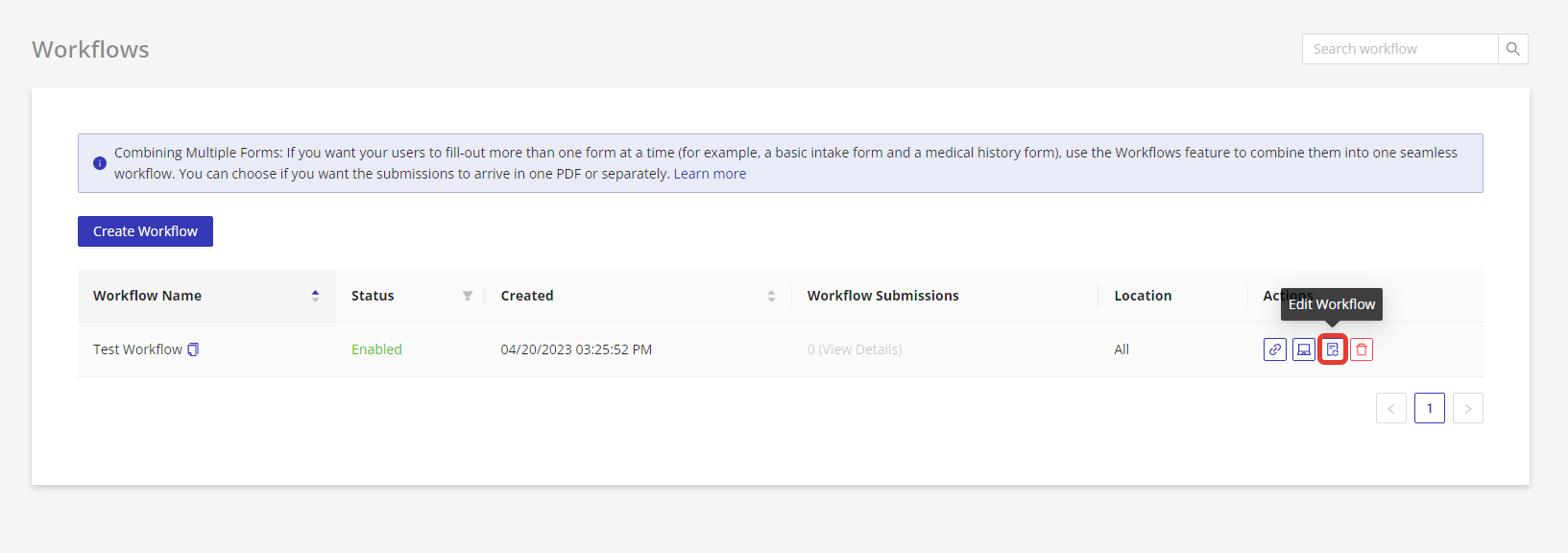The width and height of the screenshot is (1568, 553).
Task: Click the next page arrow
Action: [x=1468, y=408]
